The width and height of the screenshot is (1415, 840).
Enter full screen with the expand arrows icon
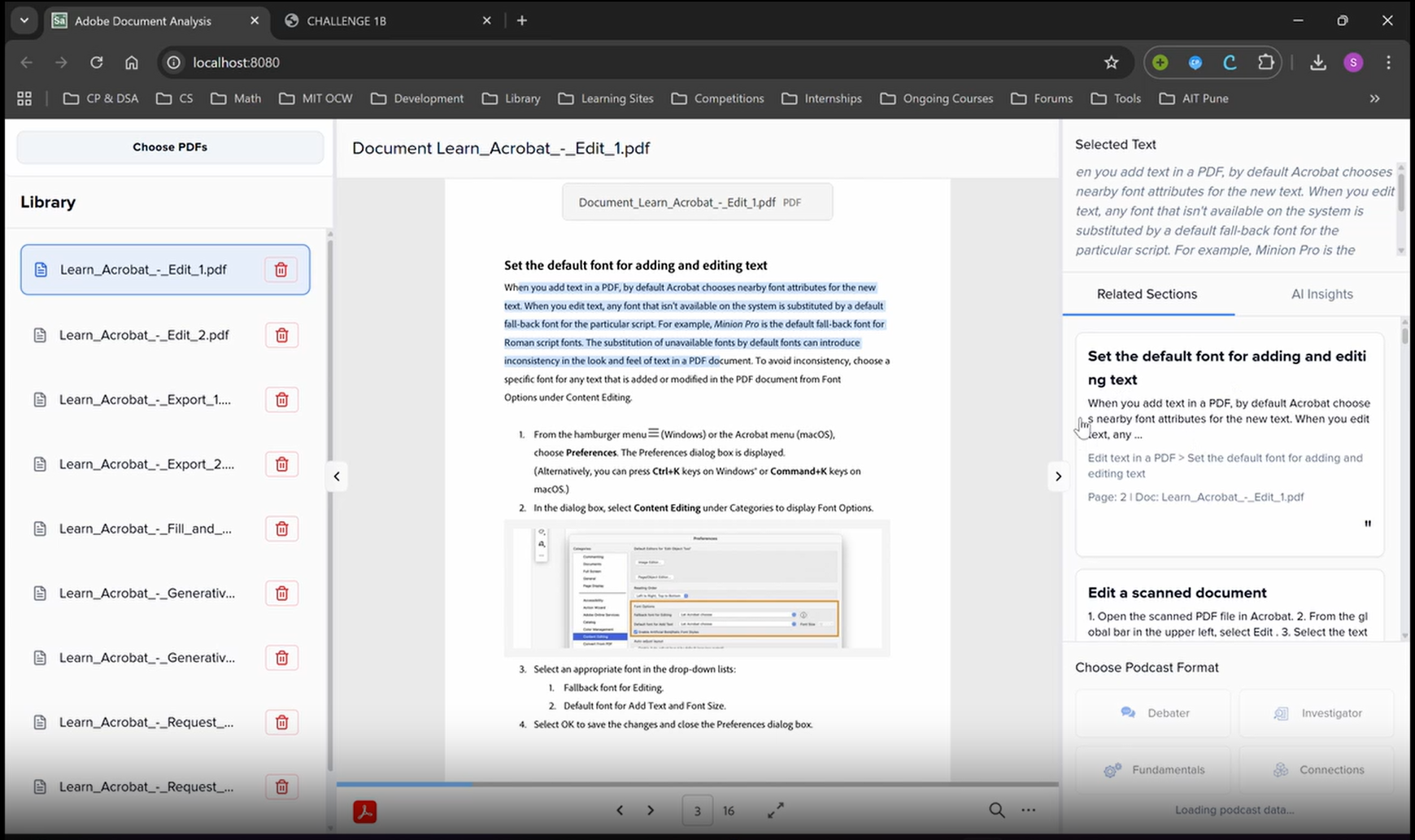(776, 810)
